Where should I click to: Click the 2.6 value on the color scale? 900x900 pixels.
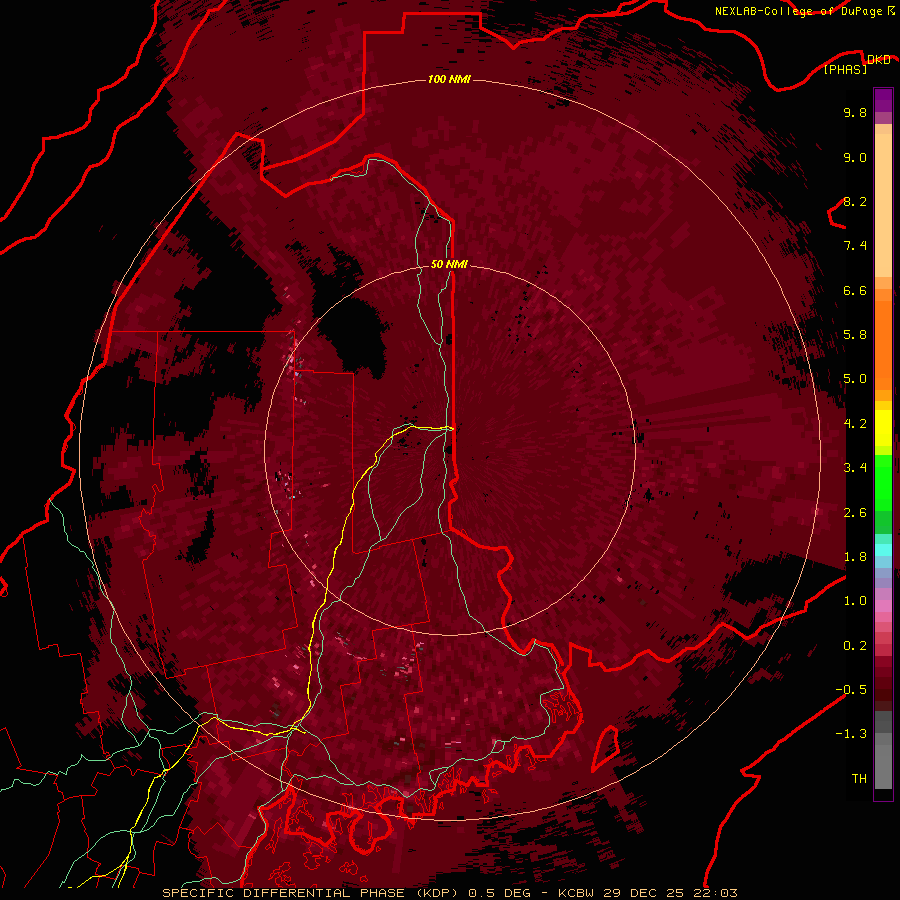[x=855, y=512]
